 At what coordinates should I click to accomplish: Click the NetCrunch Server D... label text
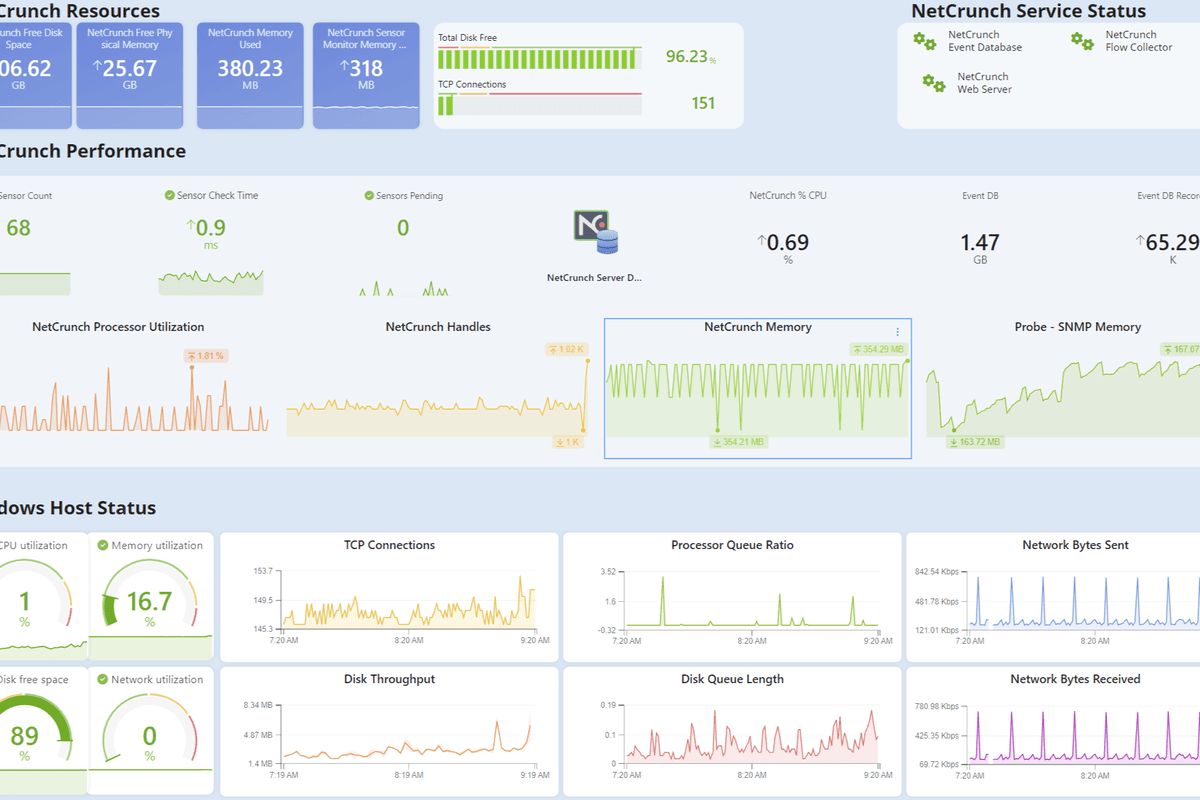point(594,278)
